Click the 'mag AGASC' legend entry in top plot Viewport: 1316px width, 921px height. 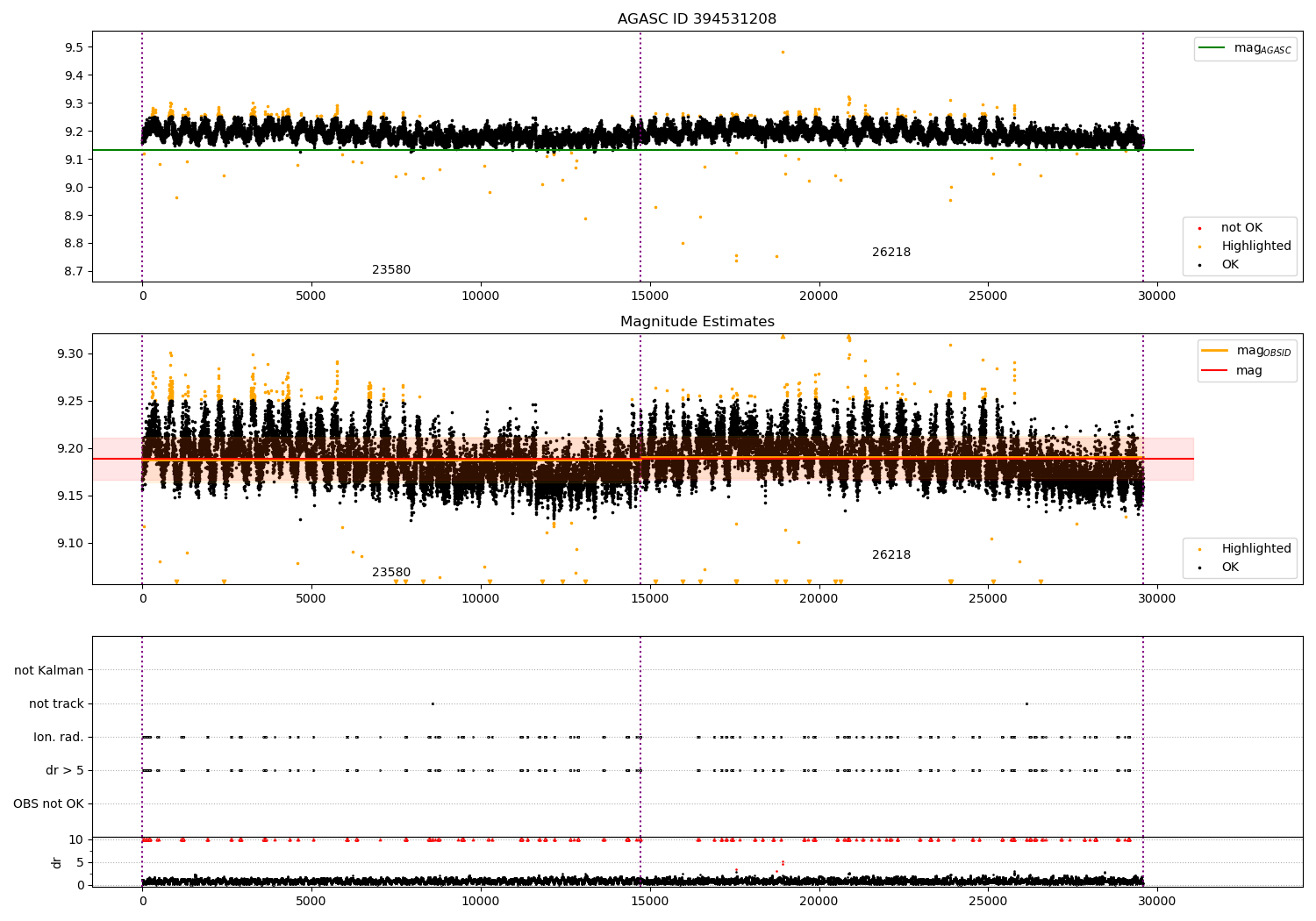coord(1262,48)
